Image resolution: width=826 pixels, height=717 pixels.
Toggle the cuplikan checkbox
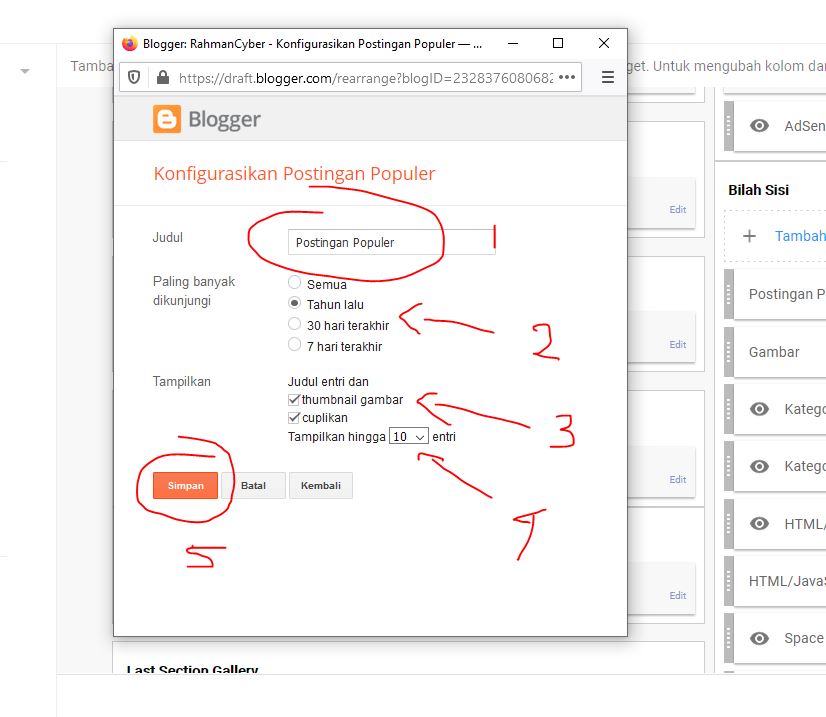tap(294, 418)
